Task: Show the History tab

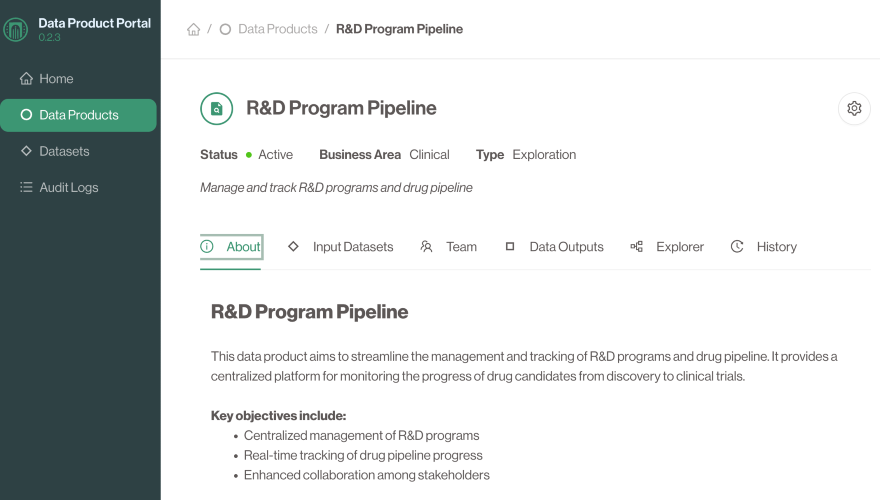Action: pyautogui.click(x=764, y=247)
